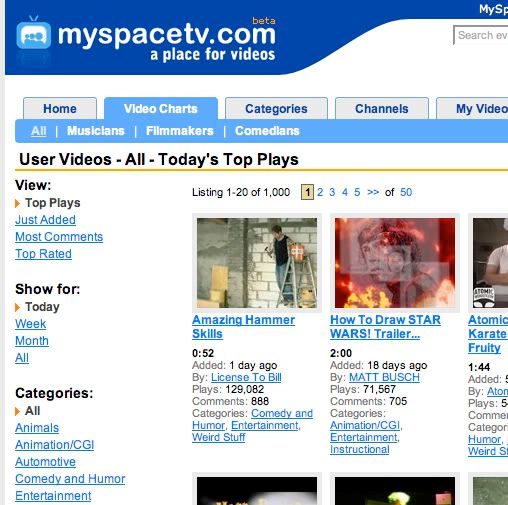Image resolution: width=508 pixels, height=505 pixels.
Task: Show videos for the Week
Action: [31, 324]
